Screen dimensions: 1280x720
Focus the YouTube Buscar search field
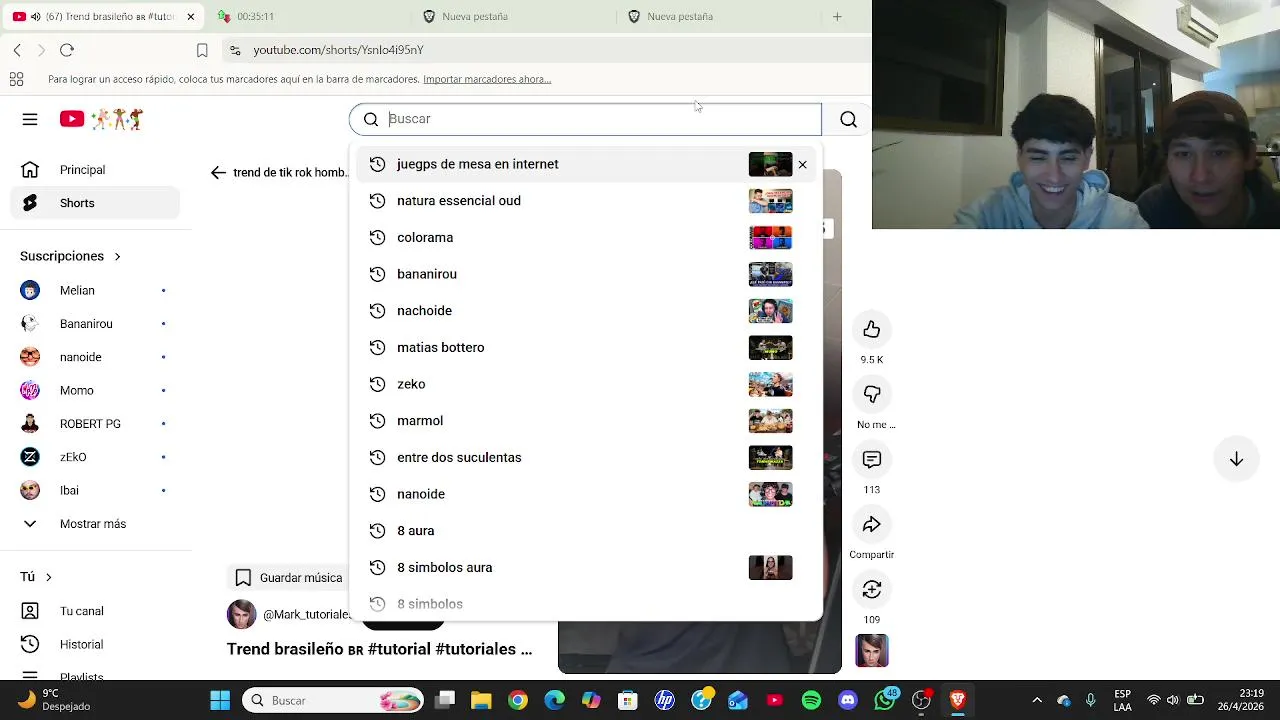[x=585, y=119]
